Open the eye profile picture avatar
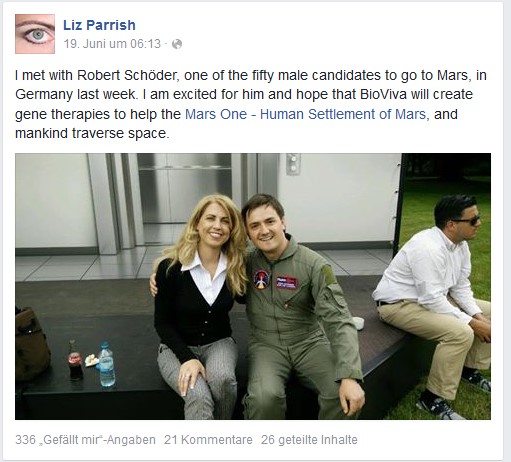The width and height of the screenshot is (511, 462). coord(35,34)
